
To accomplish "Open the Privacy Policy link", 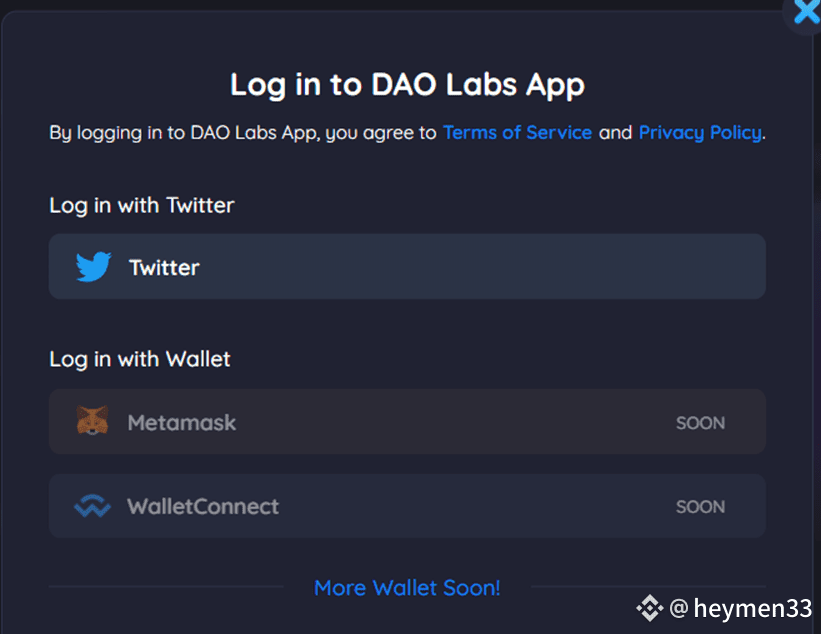I will (x=700, y=132).
